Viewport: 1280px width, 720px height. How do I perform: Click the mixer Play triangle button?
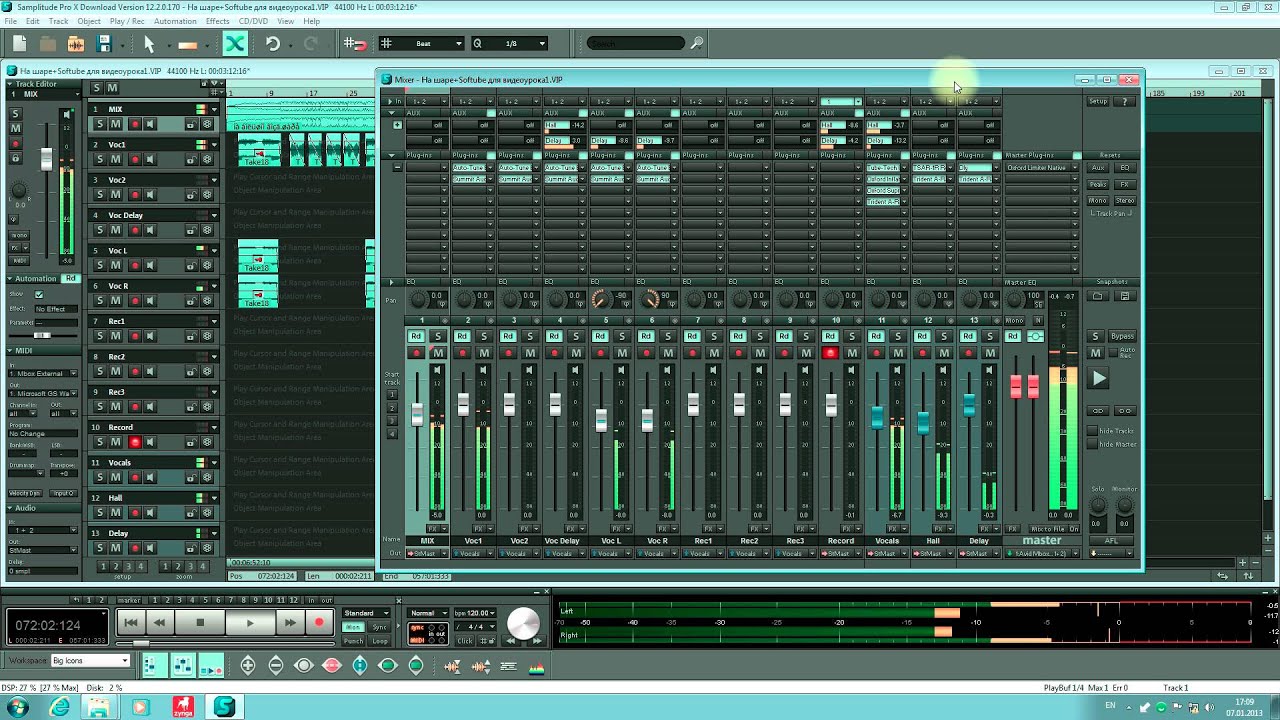pos(1099,379)
